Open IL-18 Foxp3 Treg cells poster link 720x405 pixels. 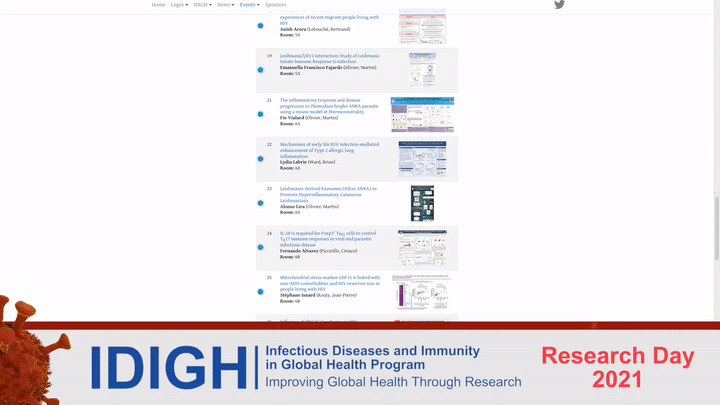point(328,239)
